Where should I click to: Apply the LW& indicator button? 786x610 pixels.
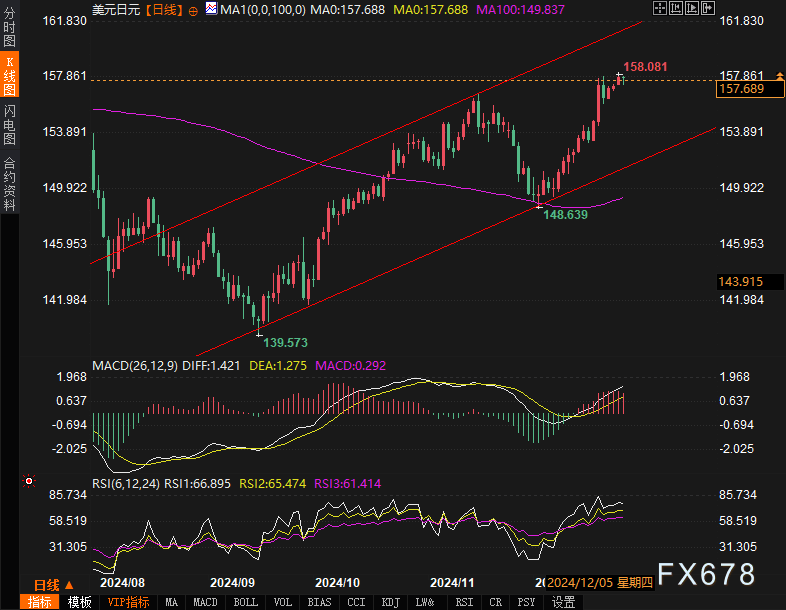click(425, 602)
